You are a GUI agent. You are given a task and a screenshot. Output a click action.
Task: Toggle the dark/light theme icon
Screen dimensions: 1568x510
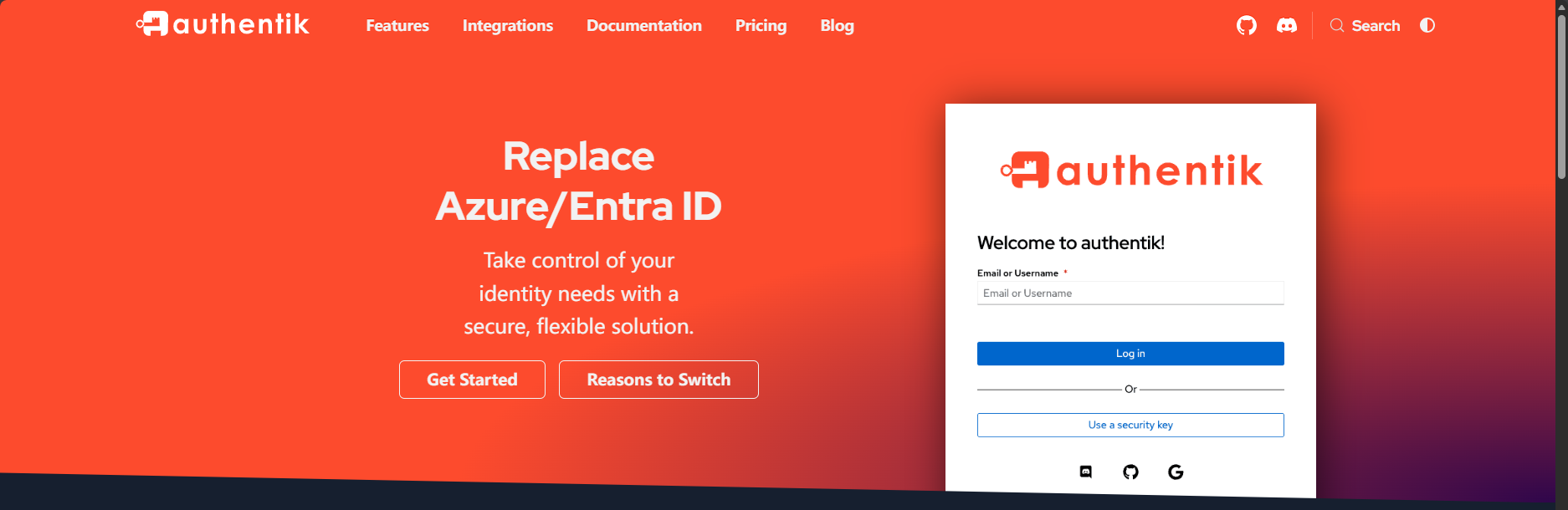click(x=1427, y=25)
